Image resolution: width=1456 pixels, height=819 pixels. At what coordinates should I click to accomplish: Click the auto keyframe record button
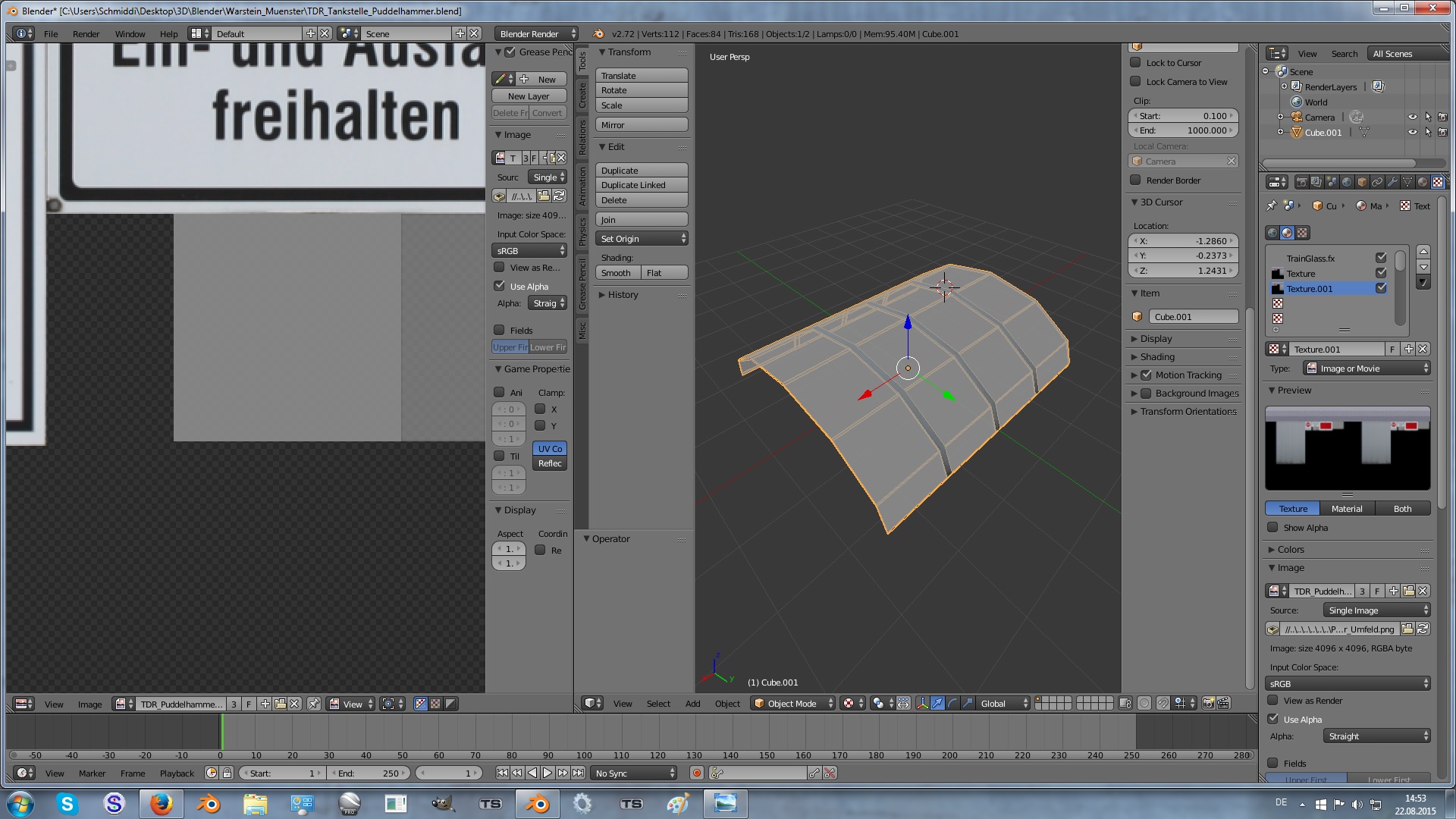(696, 773)
